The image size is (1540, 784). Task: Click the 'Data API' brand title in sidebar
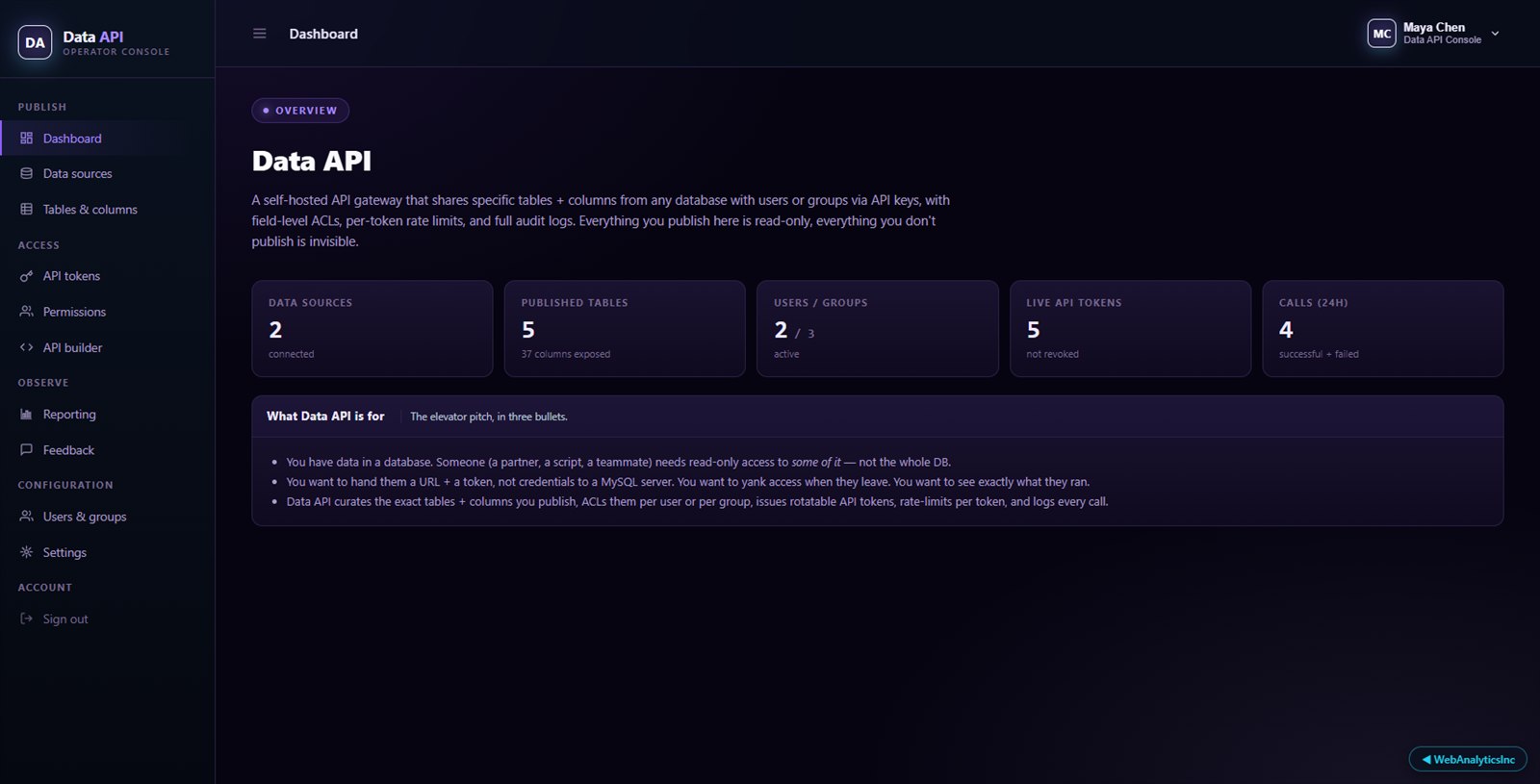[93, 37]
